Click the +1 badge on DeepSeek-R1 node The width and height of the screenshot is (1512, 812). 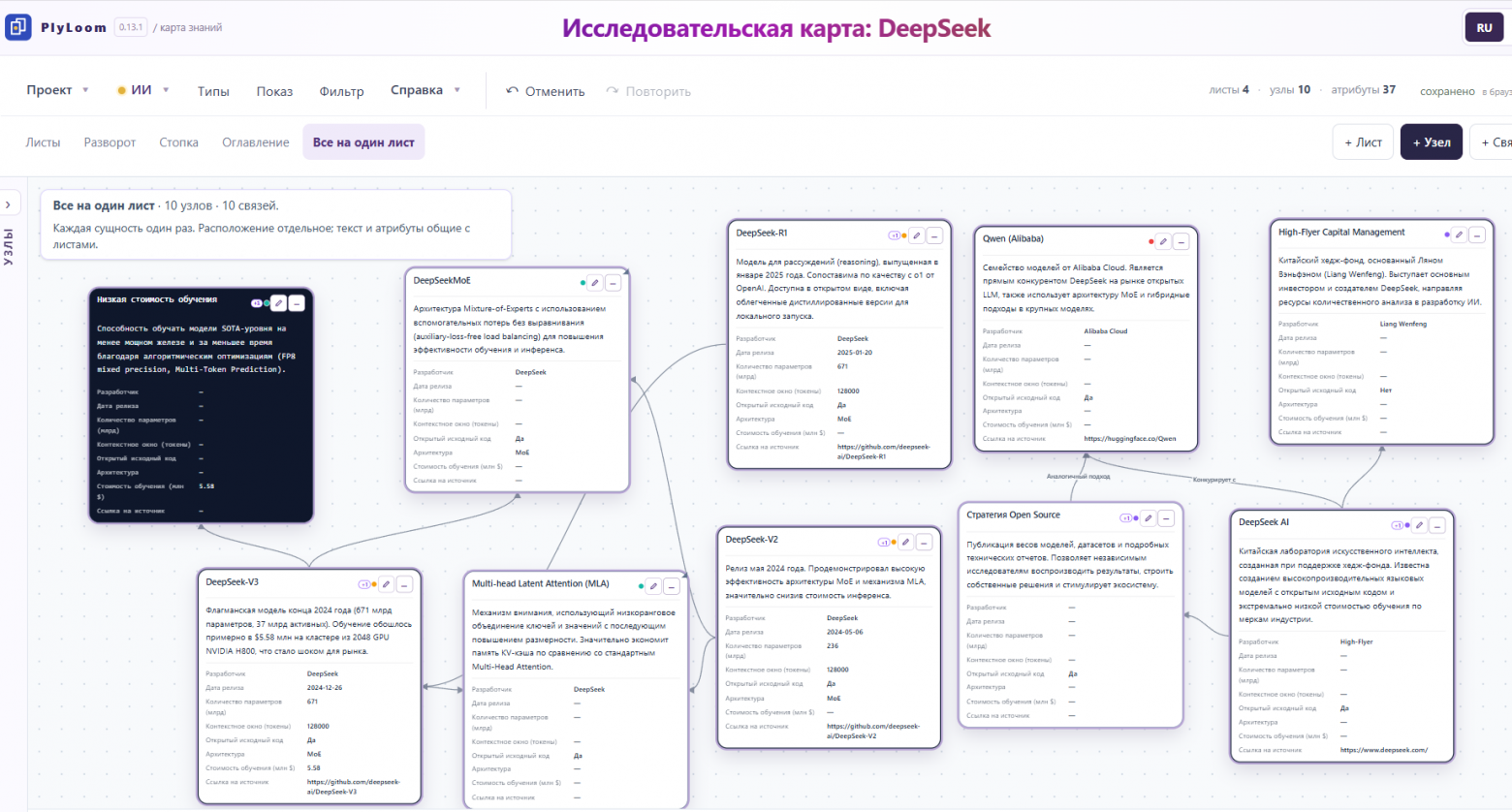895,235
